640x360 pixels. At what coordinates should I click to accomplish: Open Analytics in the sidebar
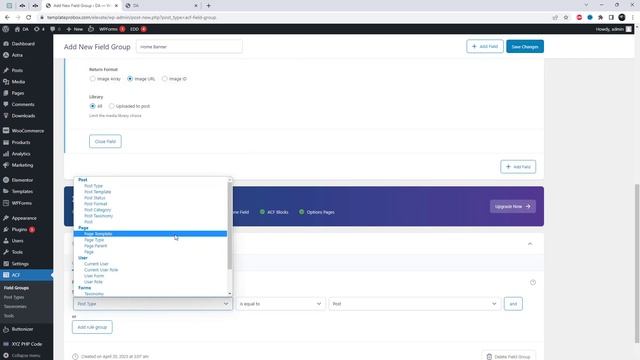click(x=21, y=154)
